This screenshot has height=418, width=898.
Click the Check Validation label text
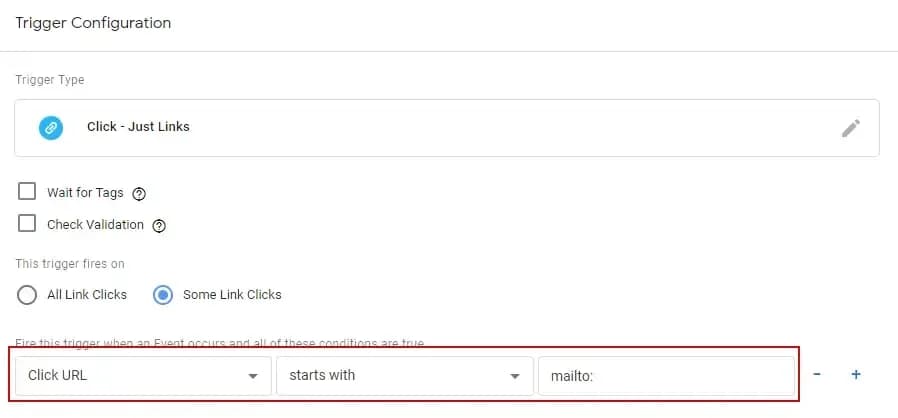[95, 225]
